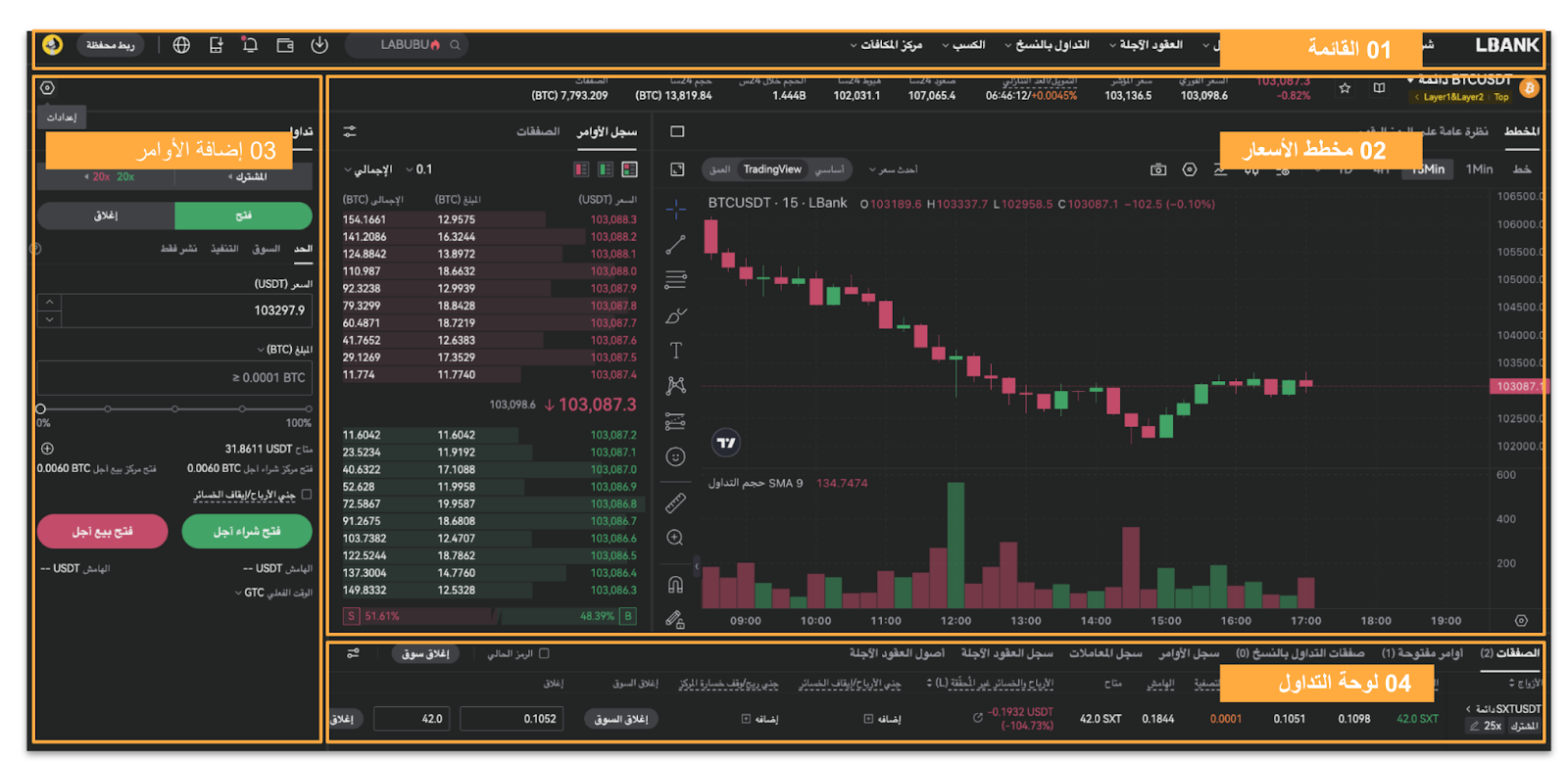Screen dimensions: 1568x762
Task: Toggle the magnet snap tool
Action: pos(676,585)
